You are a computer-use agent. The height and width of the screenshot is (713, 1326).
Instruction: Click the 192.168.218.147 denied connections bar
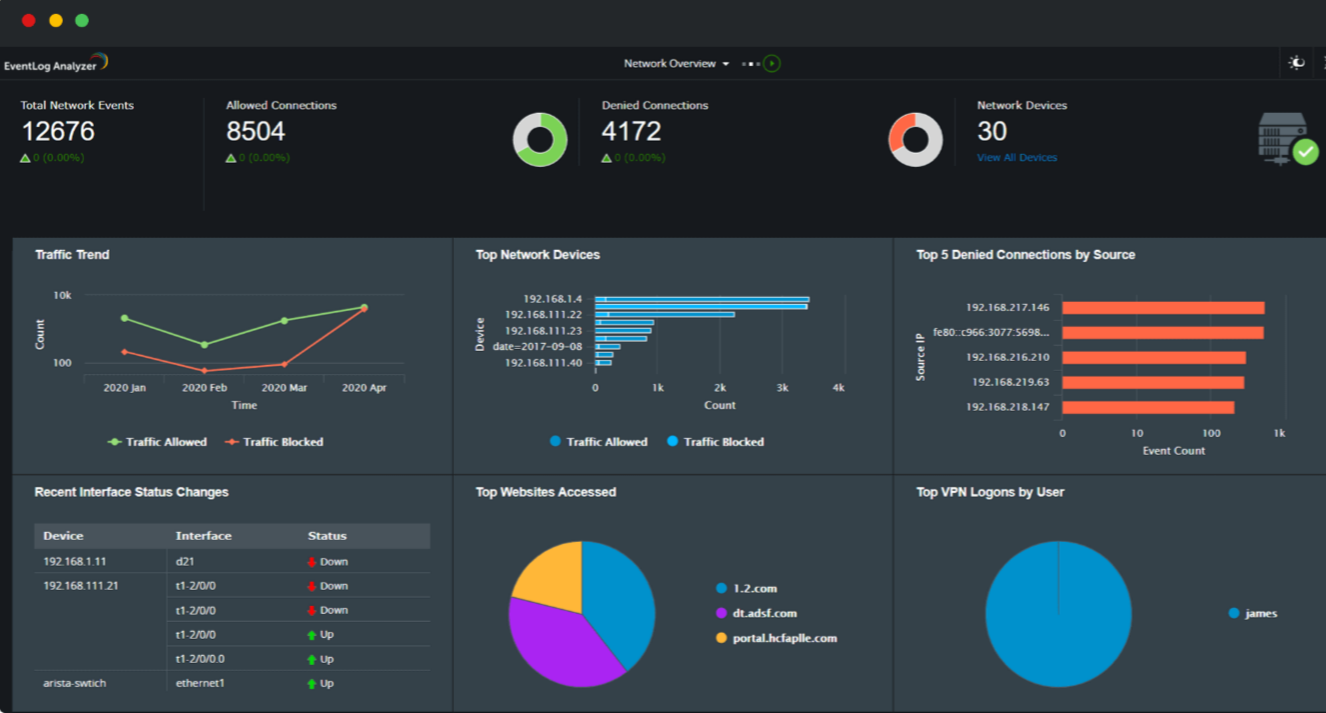(x=1148, y=407)
